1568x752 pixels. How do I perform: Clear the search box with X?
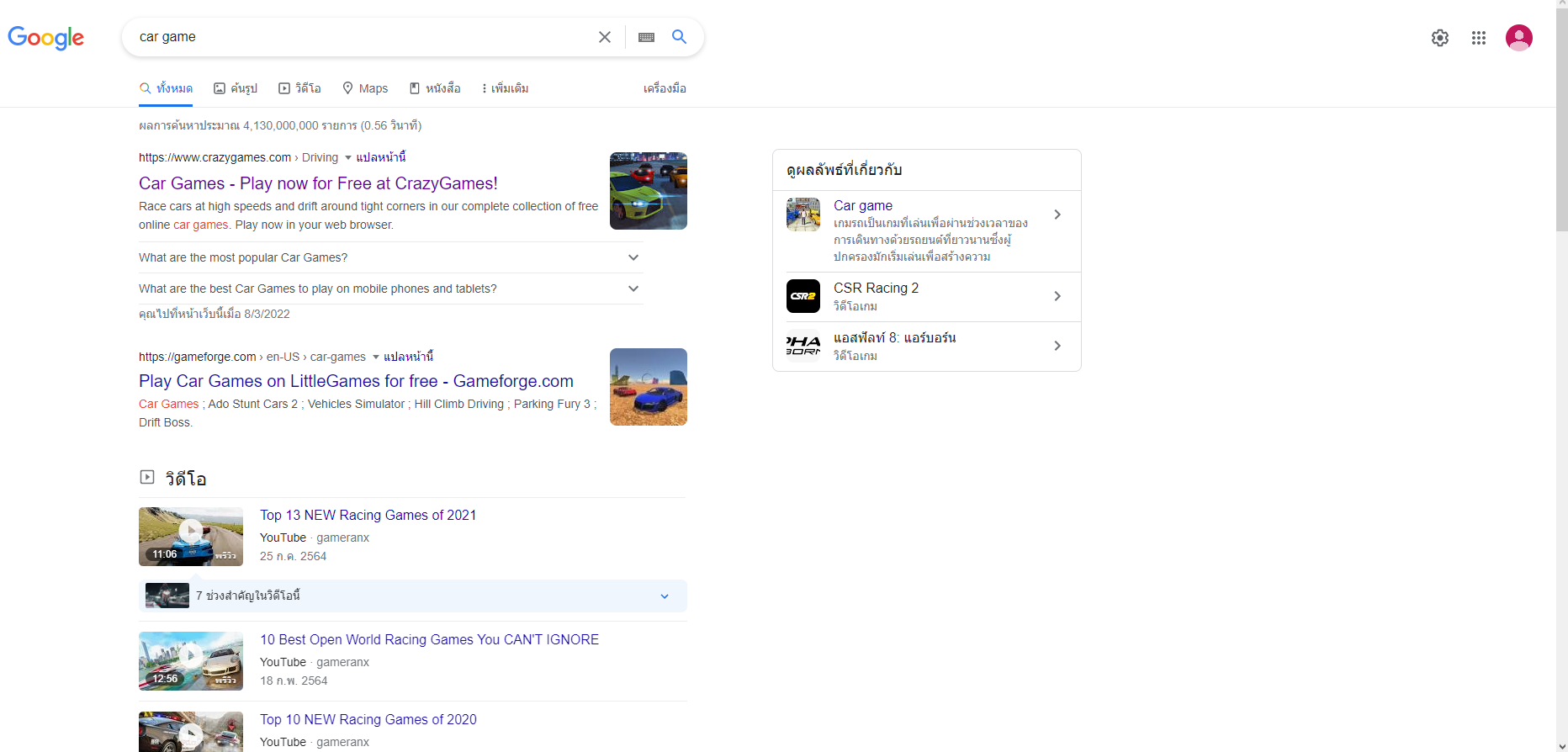[605, 37]
